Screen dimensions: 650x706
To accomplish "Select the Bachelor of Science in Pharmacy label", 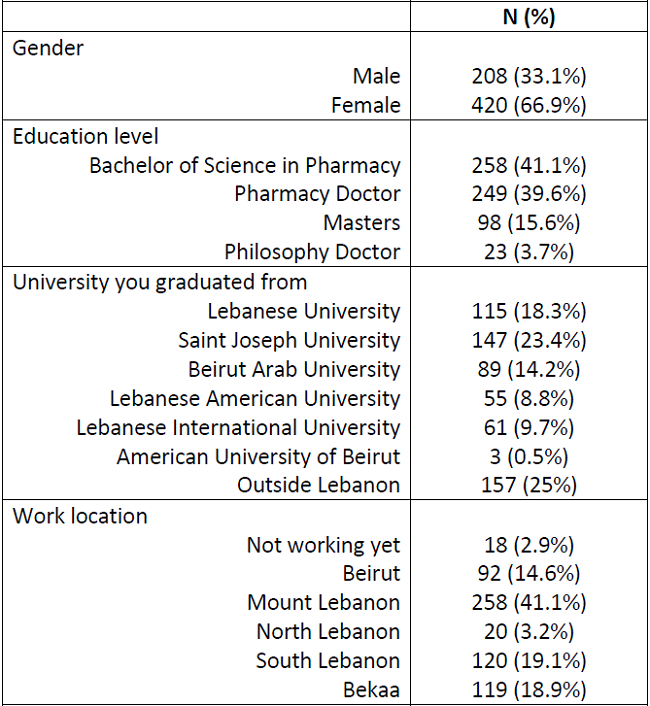I will tap(245, 165).
